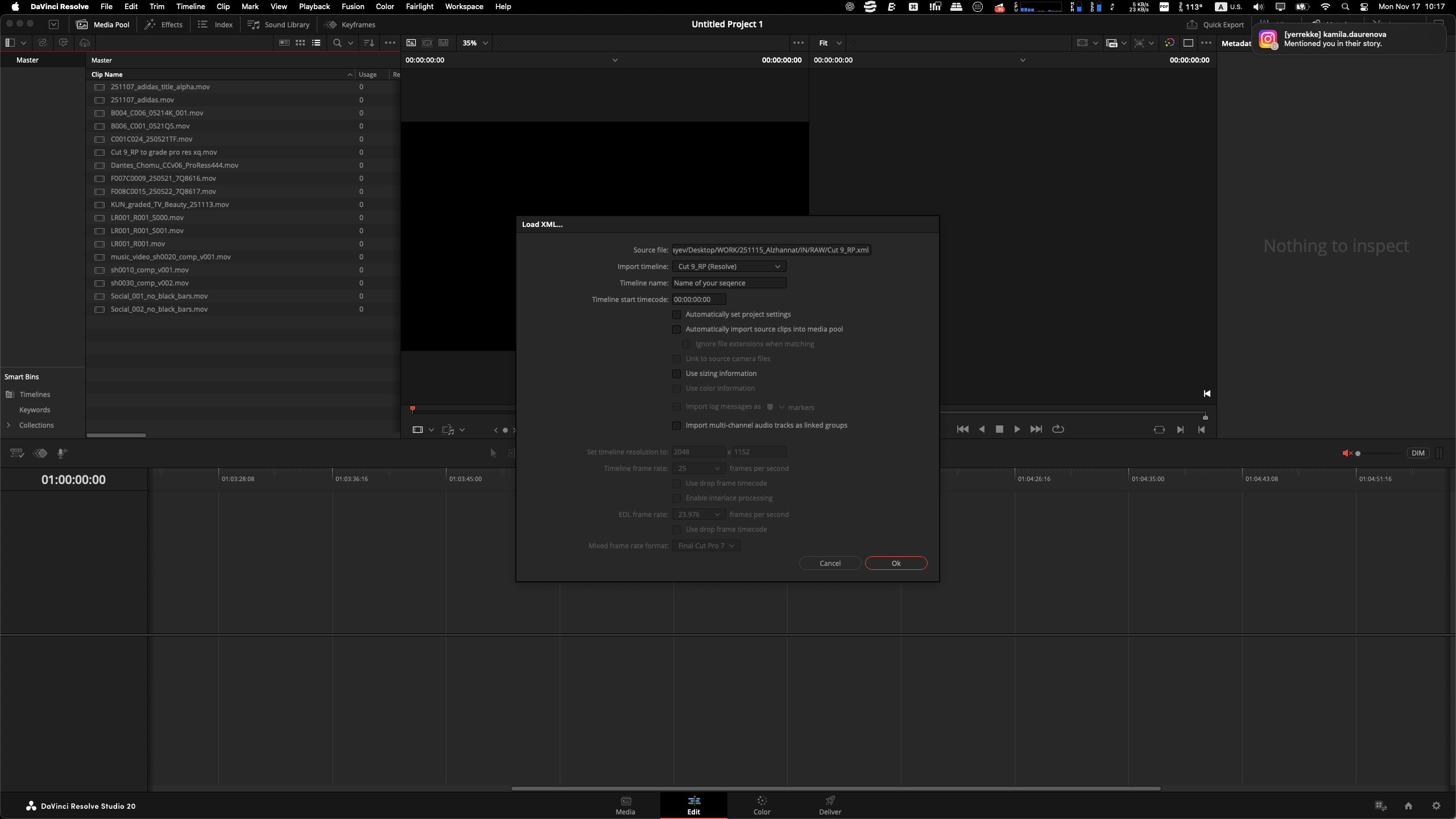
Task: Go to Project Manager home icon
Action: click(1408, 806)
